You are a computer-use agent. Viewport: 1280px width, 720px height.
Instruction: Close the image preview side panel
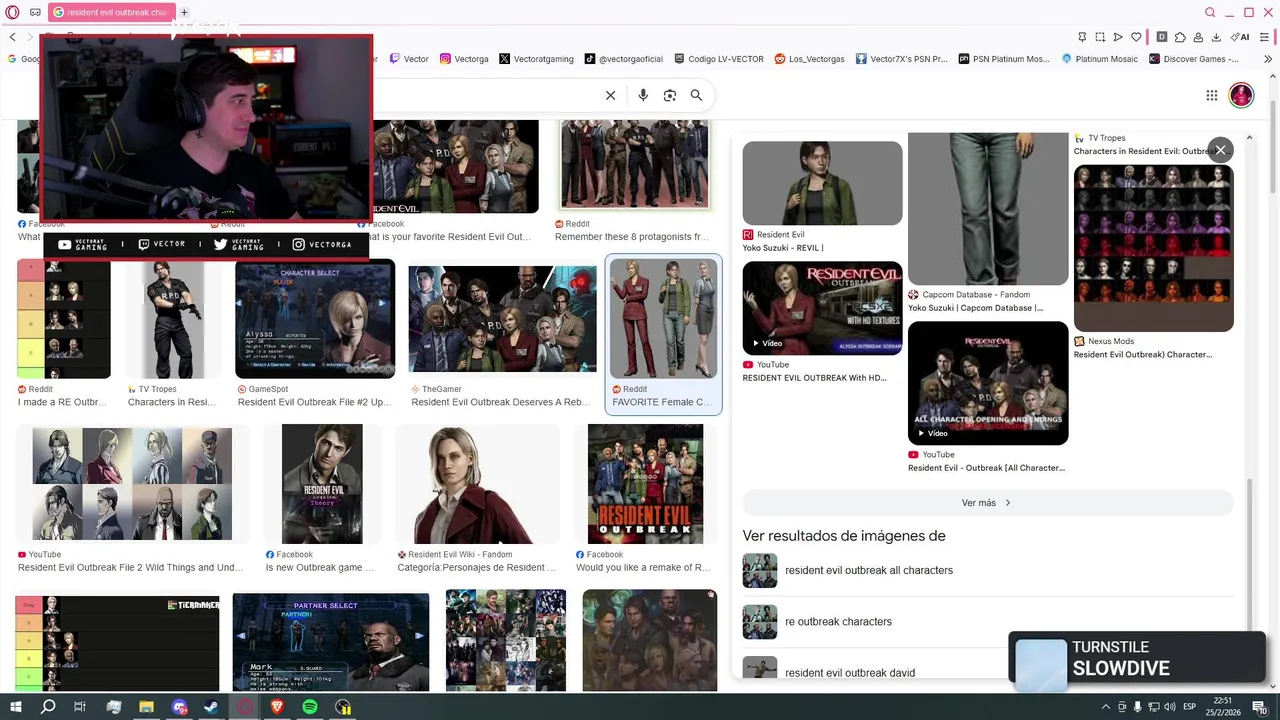pos(1220,150)
